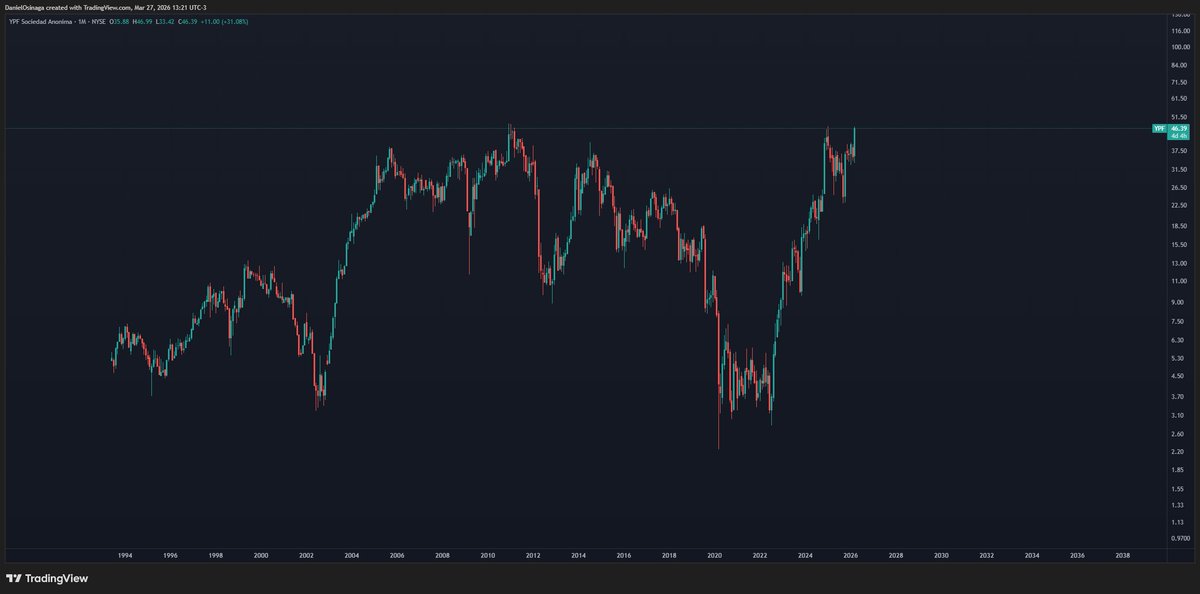The height and width of the screenshot is (594, 1200).
Task: Click the 1994 label on the time axis
Action: [124, 555]
